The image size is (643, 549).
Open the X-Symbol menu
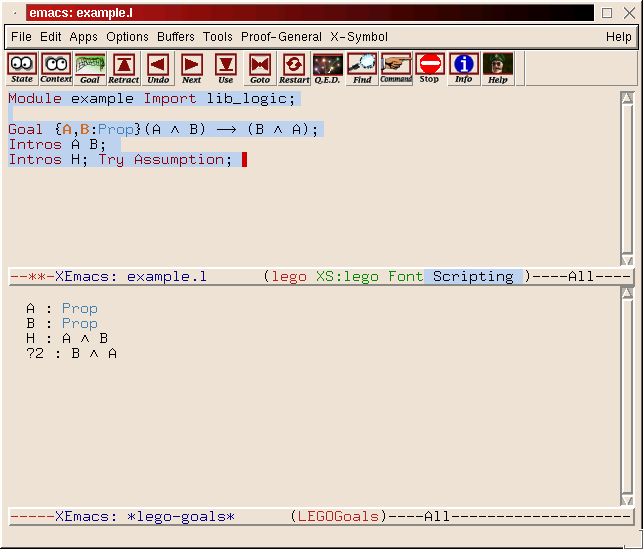[x=359, y=37]
